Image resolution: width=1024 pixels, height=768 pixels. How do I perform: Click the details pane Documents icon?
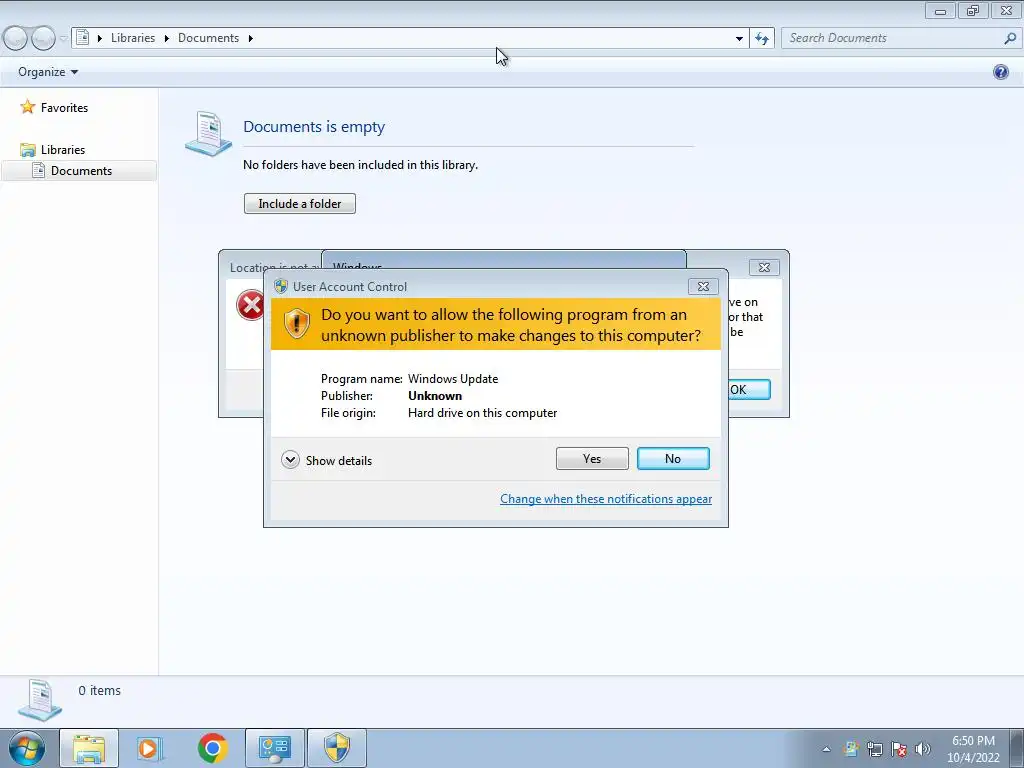[x=40, y=700]
